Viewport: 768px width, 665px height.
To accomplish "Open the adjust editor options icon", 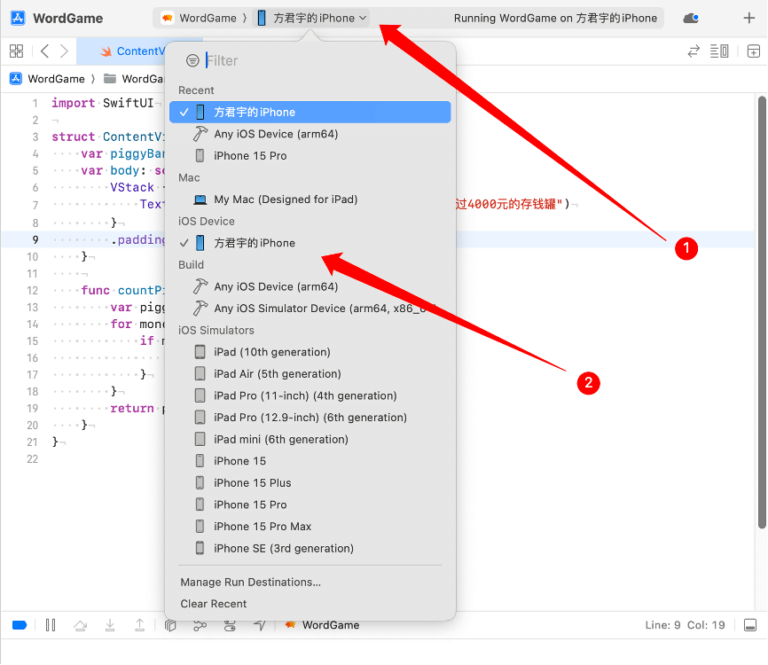I will (x=719, y=51).
